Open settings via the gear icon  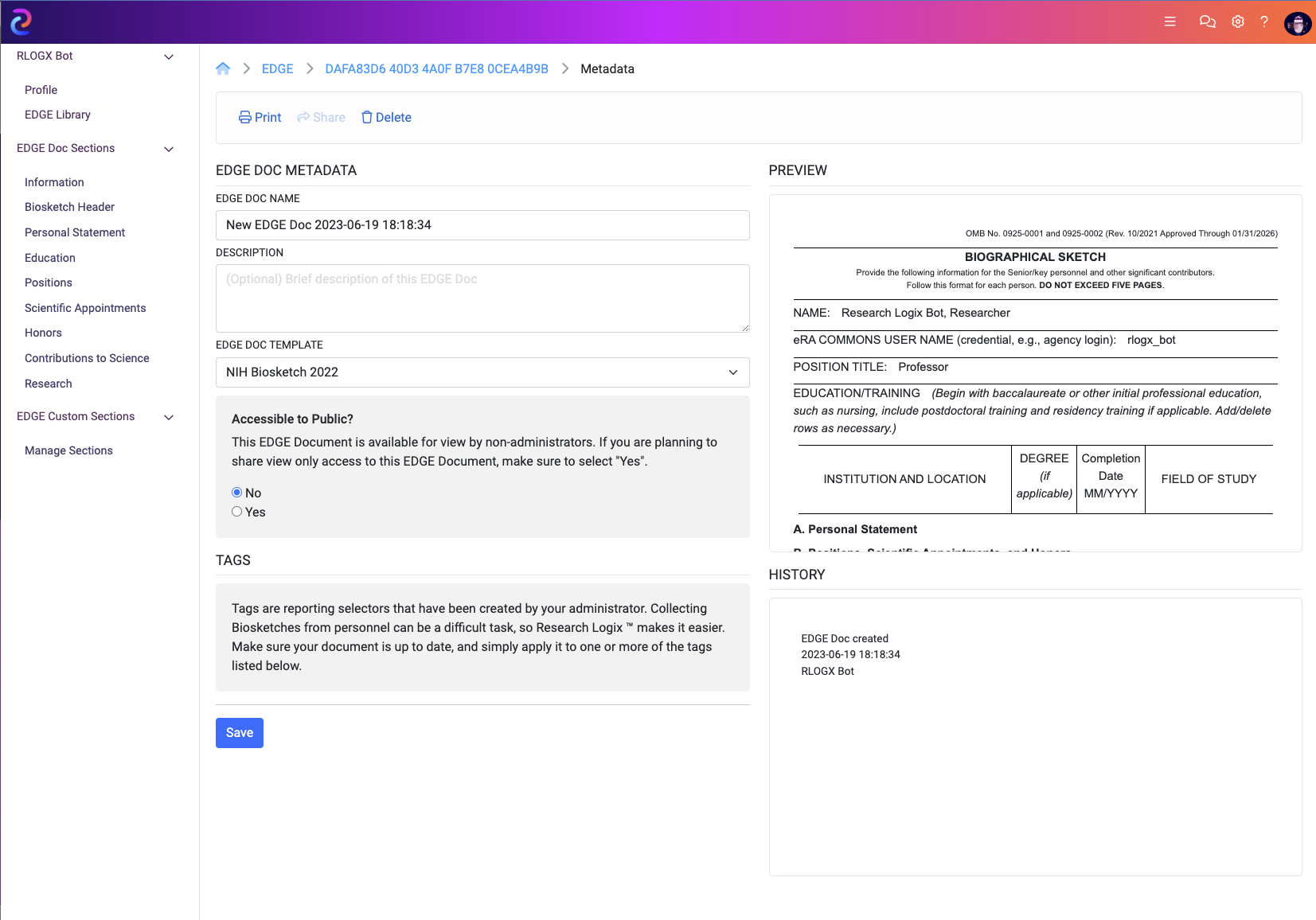click(x=1237, y=21)
